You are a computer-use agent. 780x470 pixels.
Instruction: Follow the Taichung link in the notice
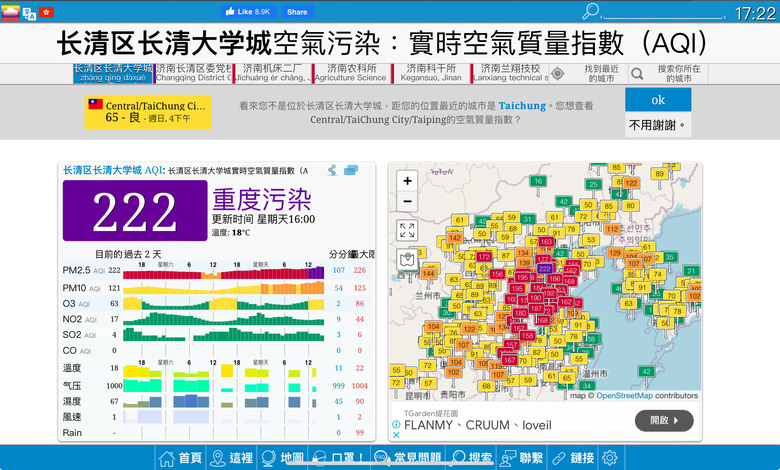coord(522,105)
